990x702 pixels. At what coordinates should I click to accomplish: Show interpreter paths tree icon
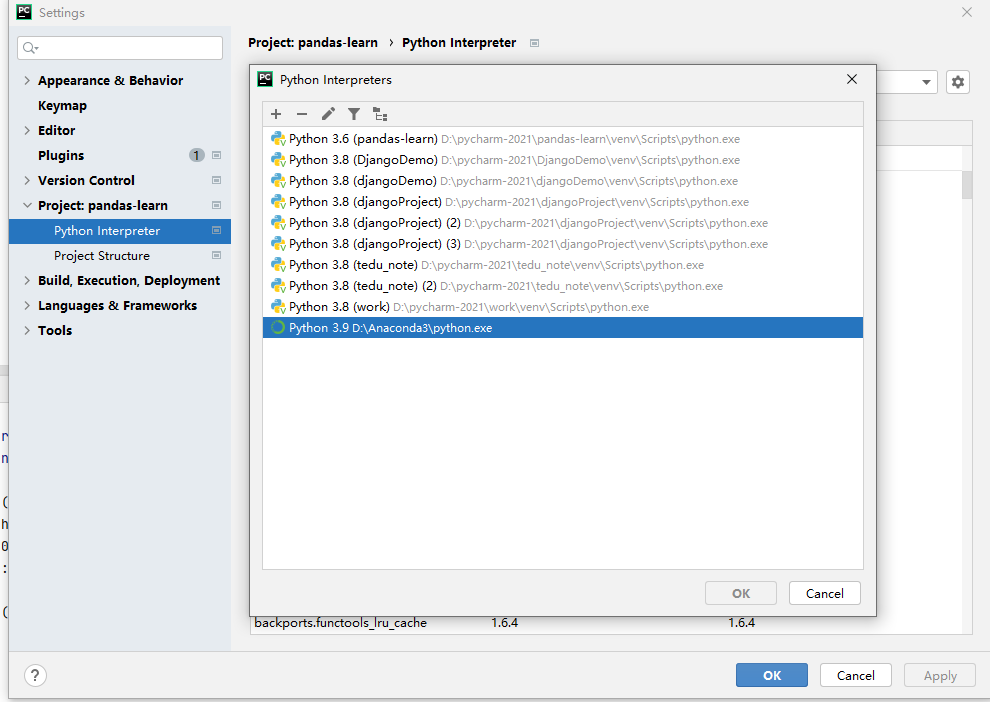point(380,114)
